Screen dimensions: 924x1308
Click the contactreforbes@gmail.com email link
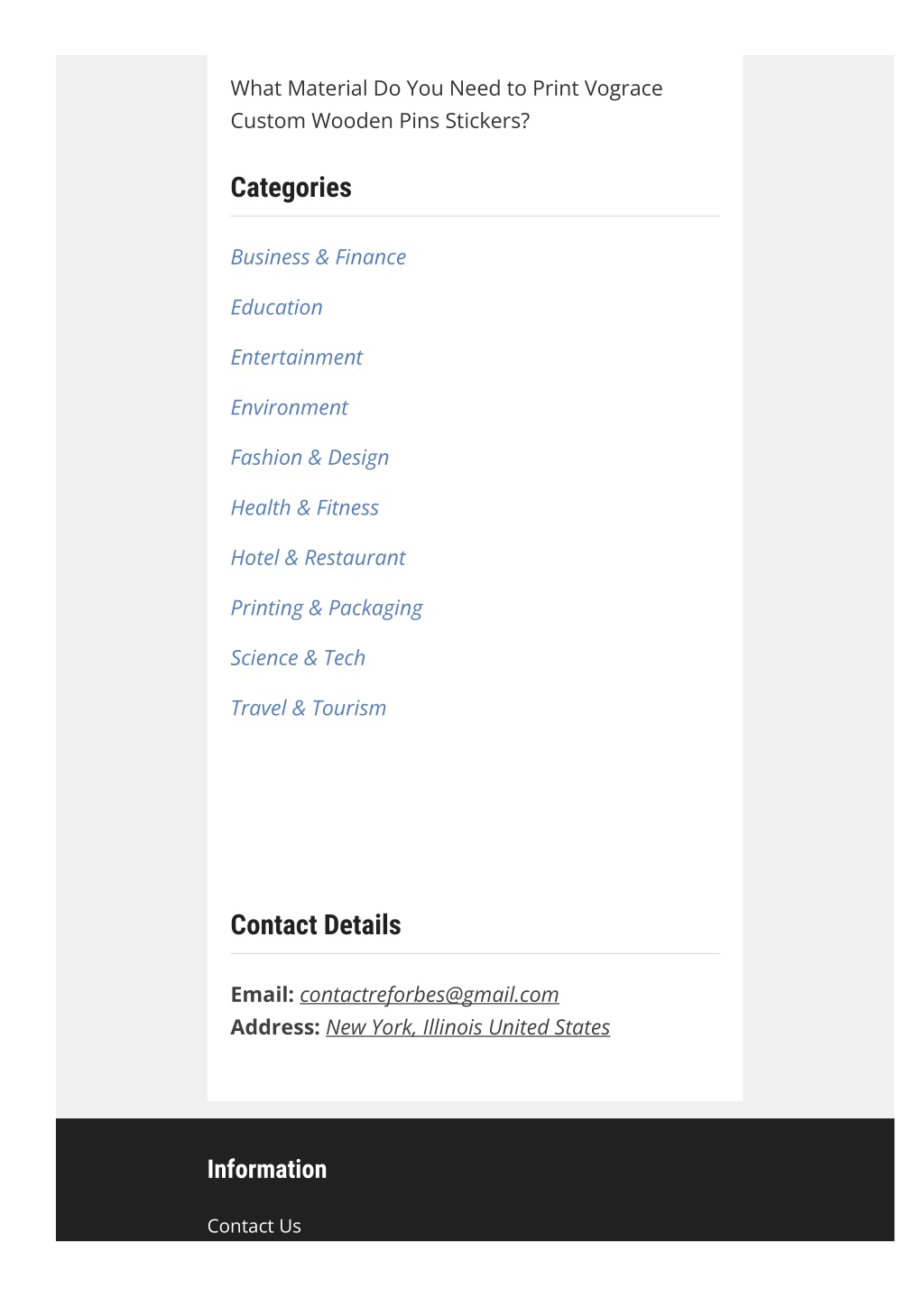point(430,995)
